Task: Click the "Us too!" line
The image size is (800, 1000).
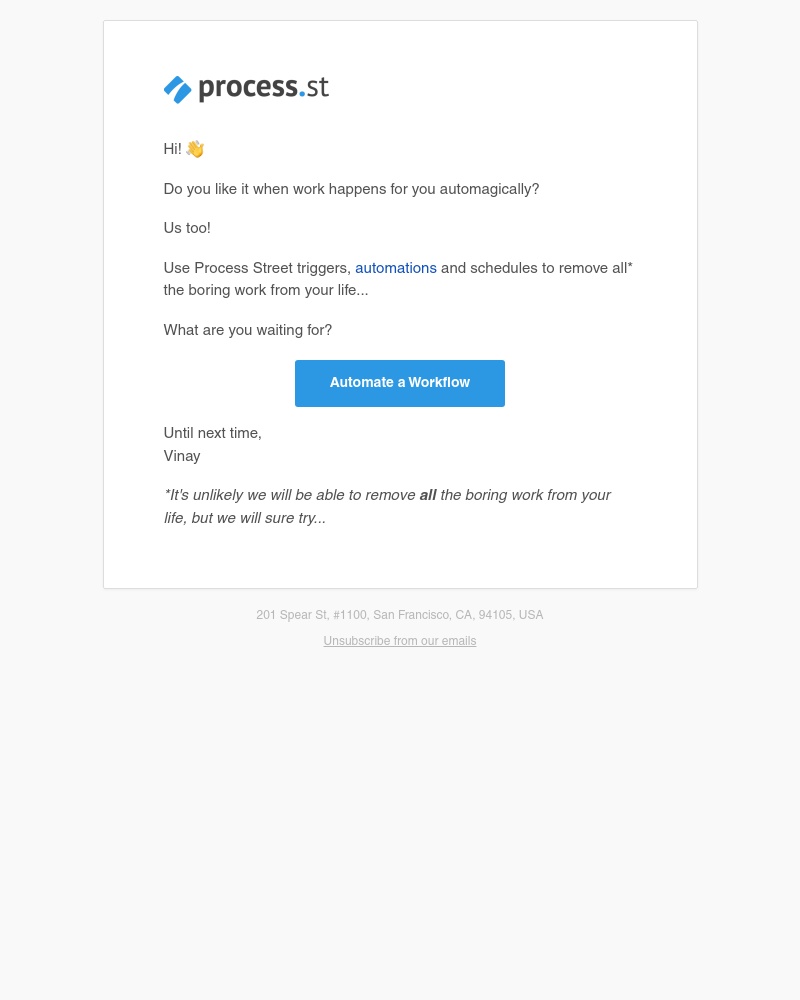Action: (187, 228)
